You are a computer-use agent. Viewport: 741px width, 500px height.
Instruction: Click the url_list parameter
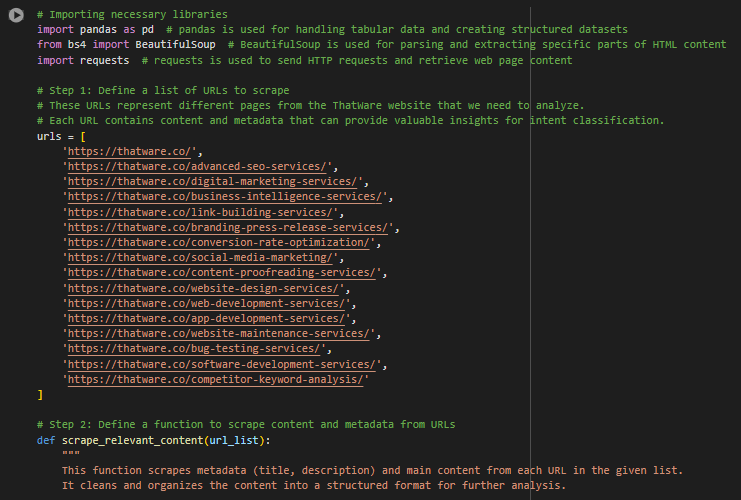(234, 440)
